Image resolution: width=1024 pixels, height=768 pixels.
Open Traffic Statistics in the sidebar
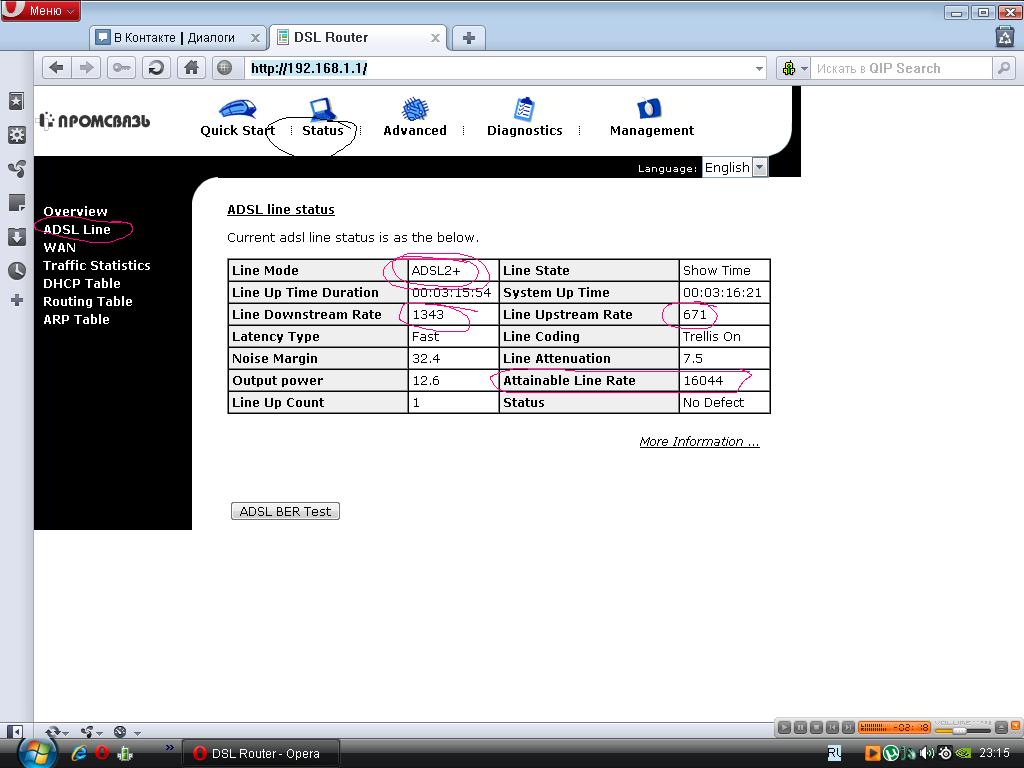(96, 266)
